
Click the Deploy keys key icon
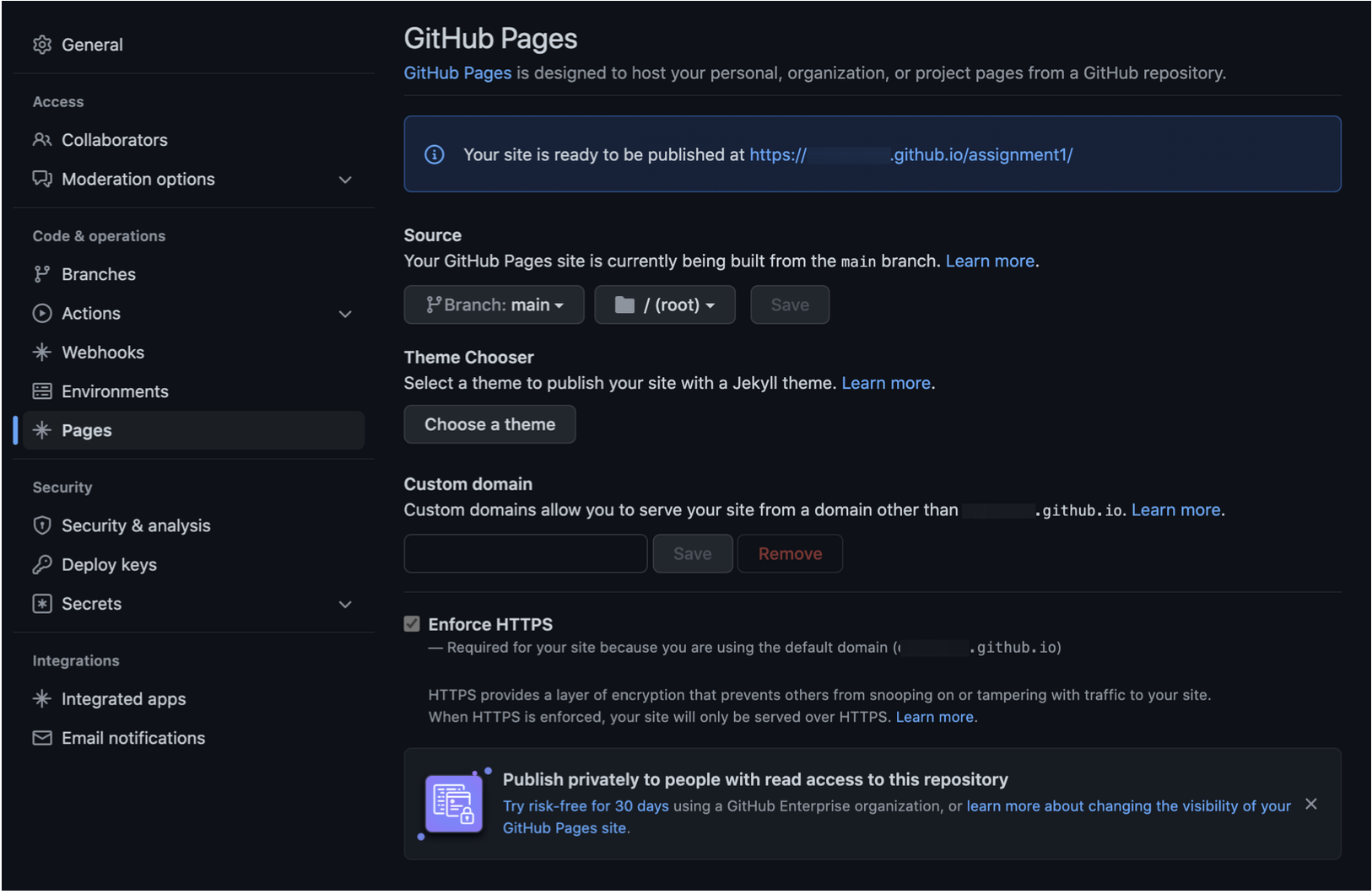click(x=42, y=565)
